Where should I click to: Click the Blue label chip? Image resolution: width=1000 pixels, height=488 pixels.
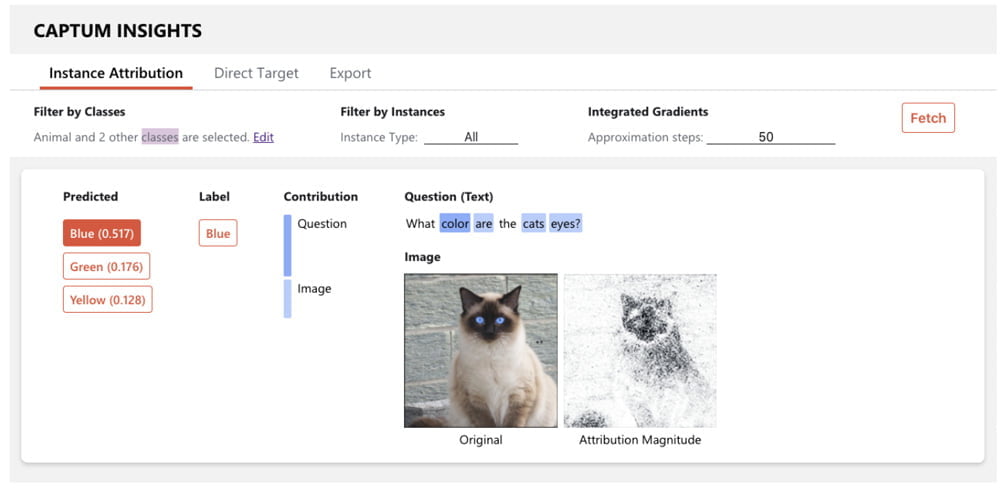pos(218,233)
